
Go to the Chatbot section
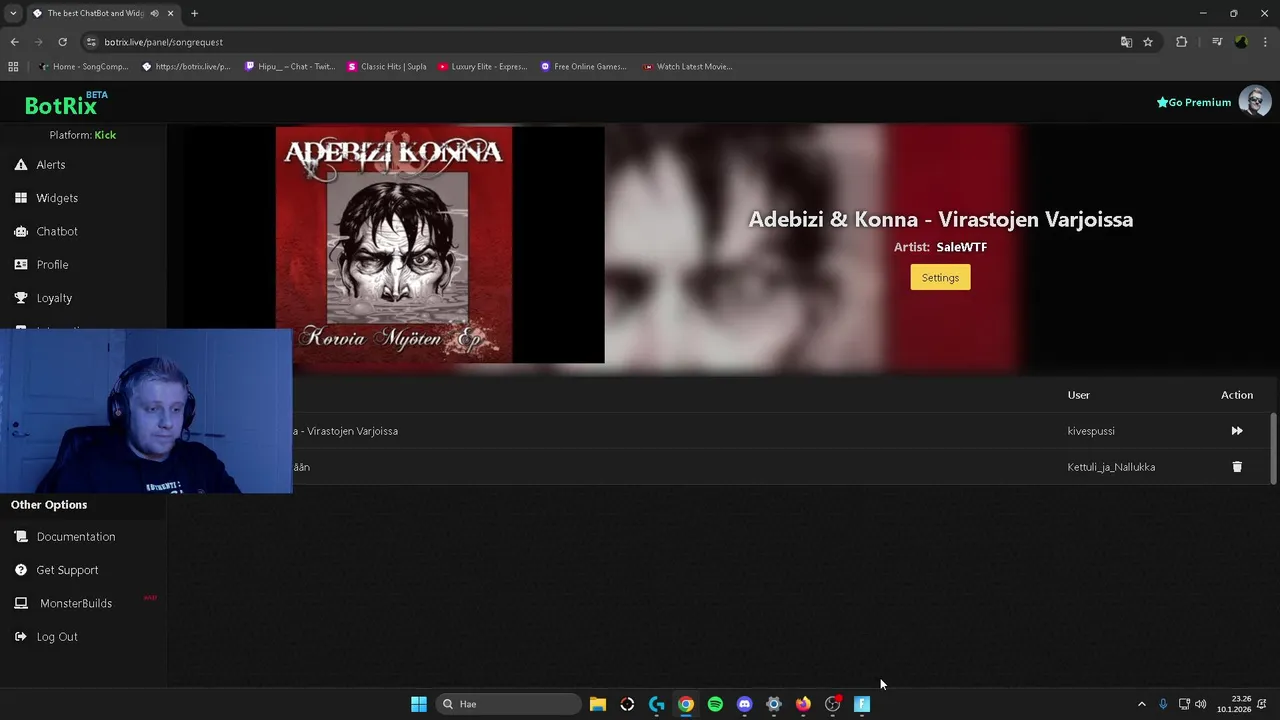point(57,231)
